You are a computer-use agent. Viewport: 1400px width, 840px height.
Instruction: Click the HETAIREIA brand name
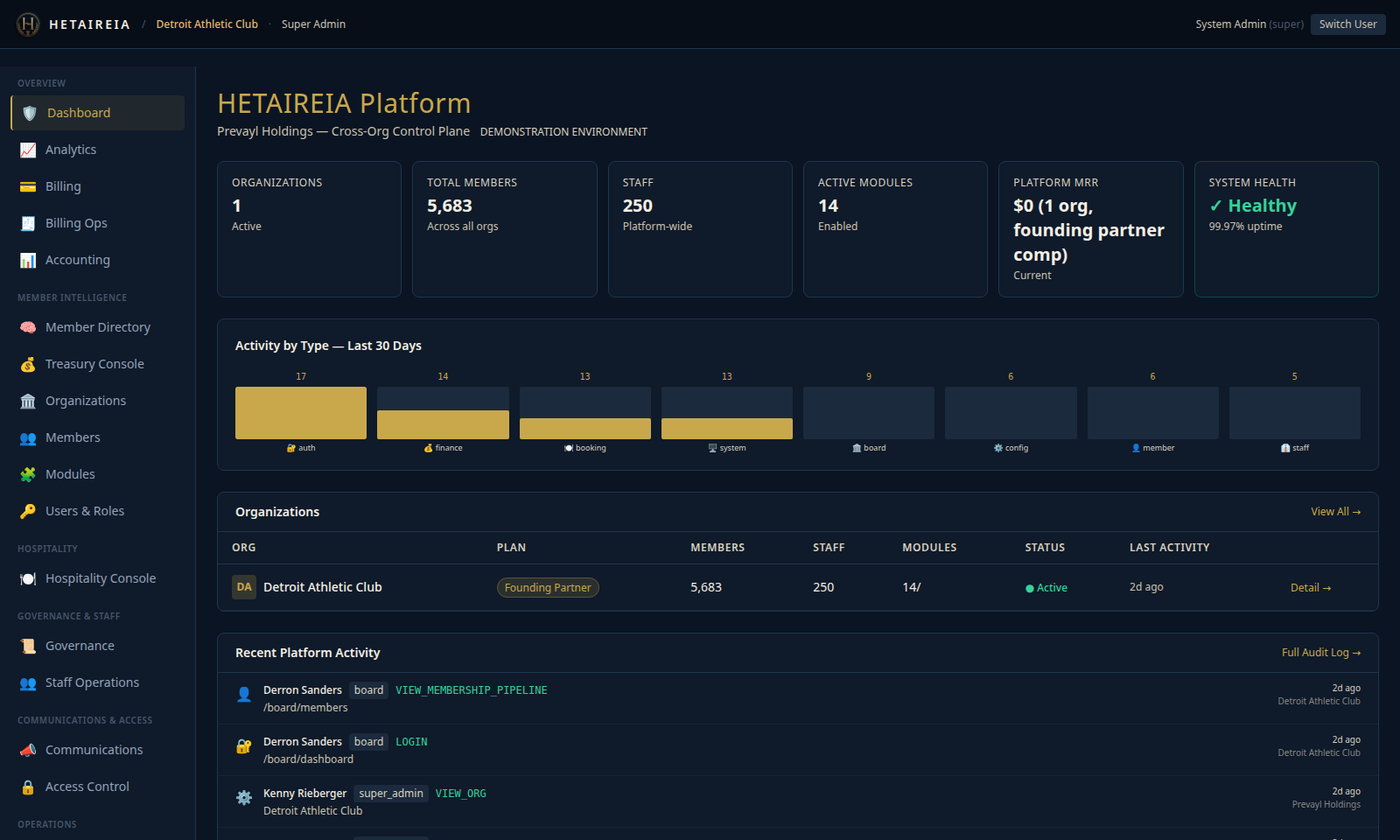pyautogui.click(x=89, y=24)
